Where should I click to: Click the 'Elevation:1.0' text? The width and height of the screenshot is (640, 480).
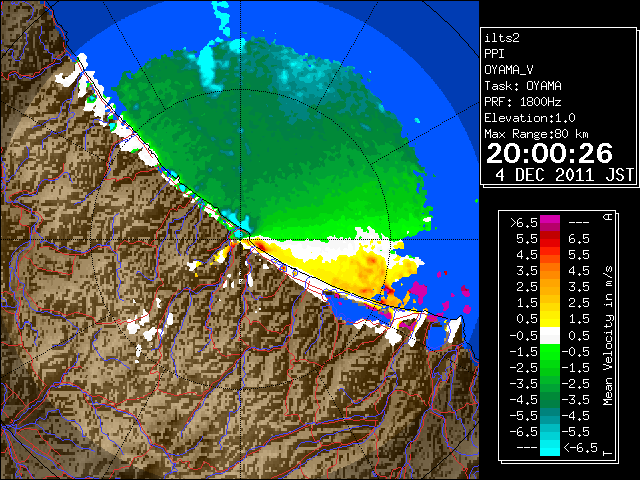[530, 118]
